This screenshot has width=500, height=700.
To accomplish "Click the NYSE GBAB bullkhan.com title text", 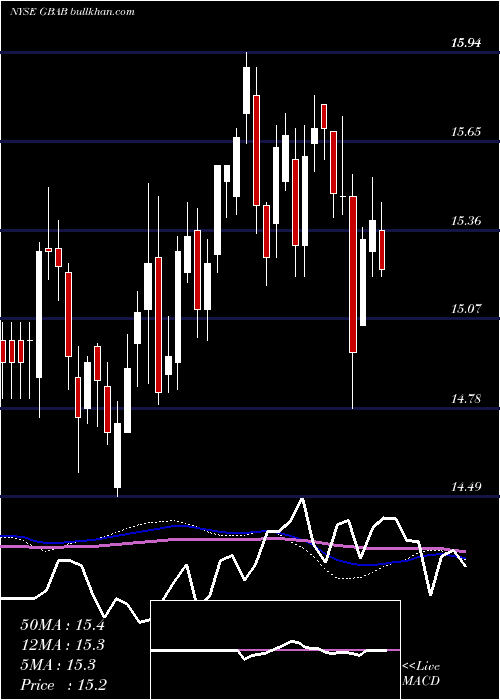I will click(72, 11).
